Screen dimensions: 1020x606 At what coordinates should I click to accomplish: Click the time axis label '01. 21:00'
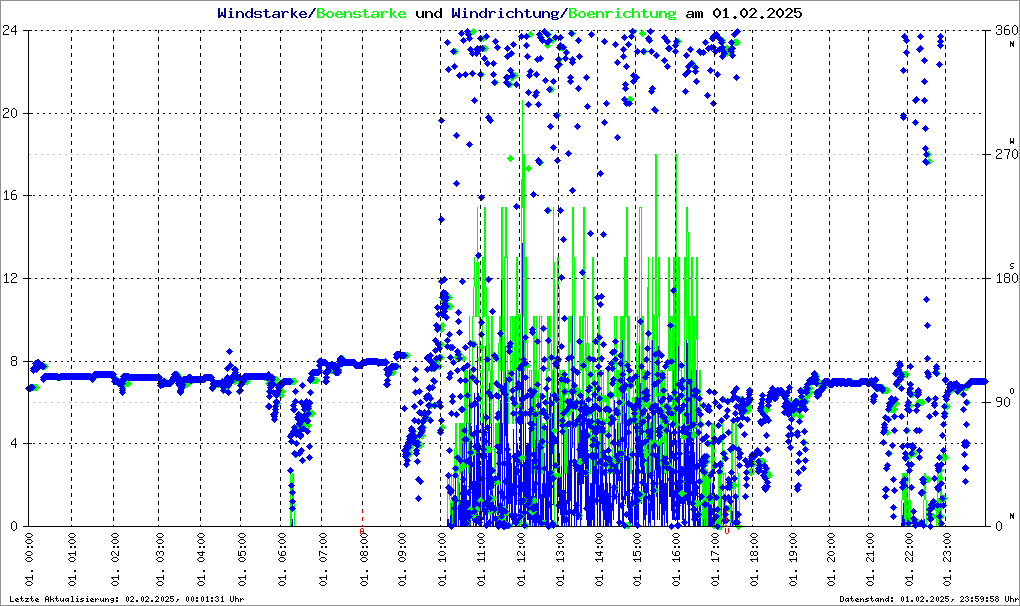[x=870, y=559]
